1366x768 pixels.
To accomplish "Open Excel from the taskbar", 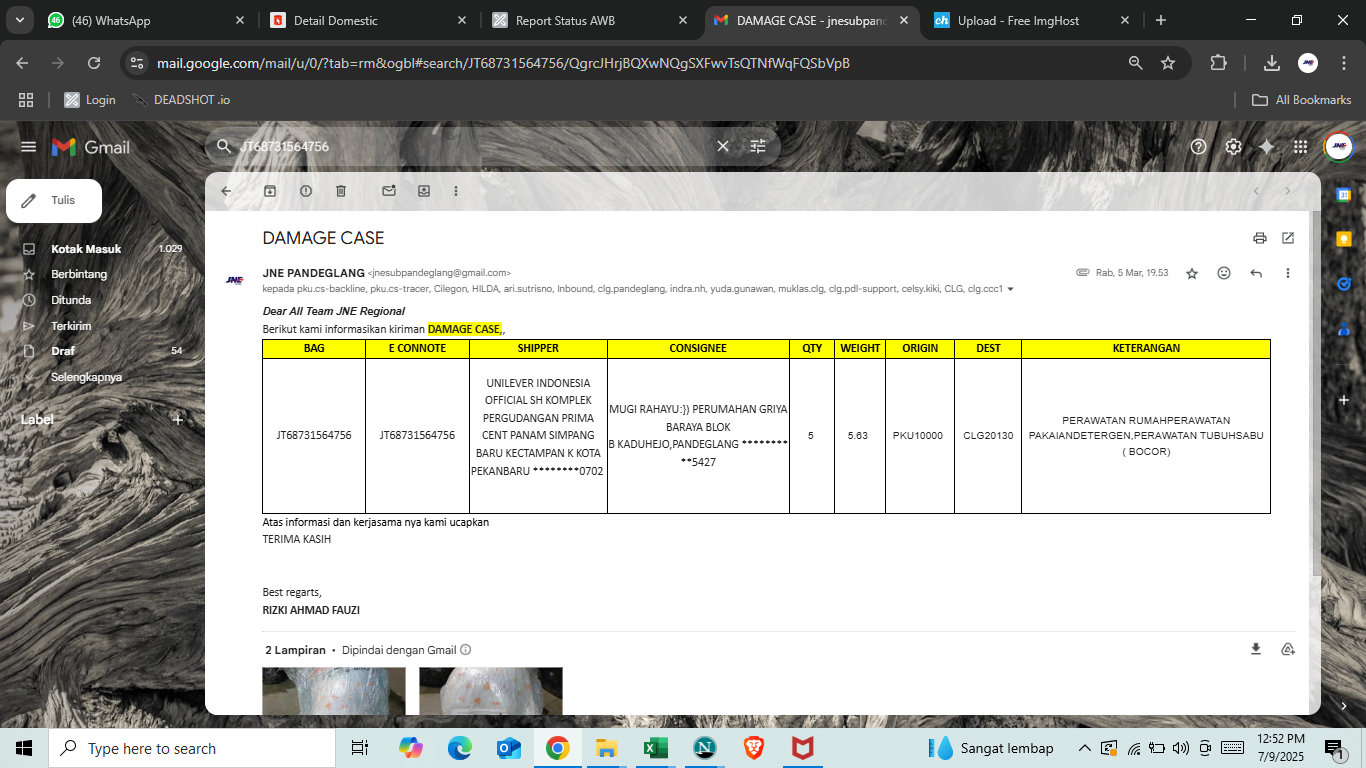I will tap(655, 748).
